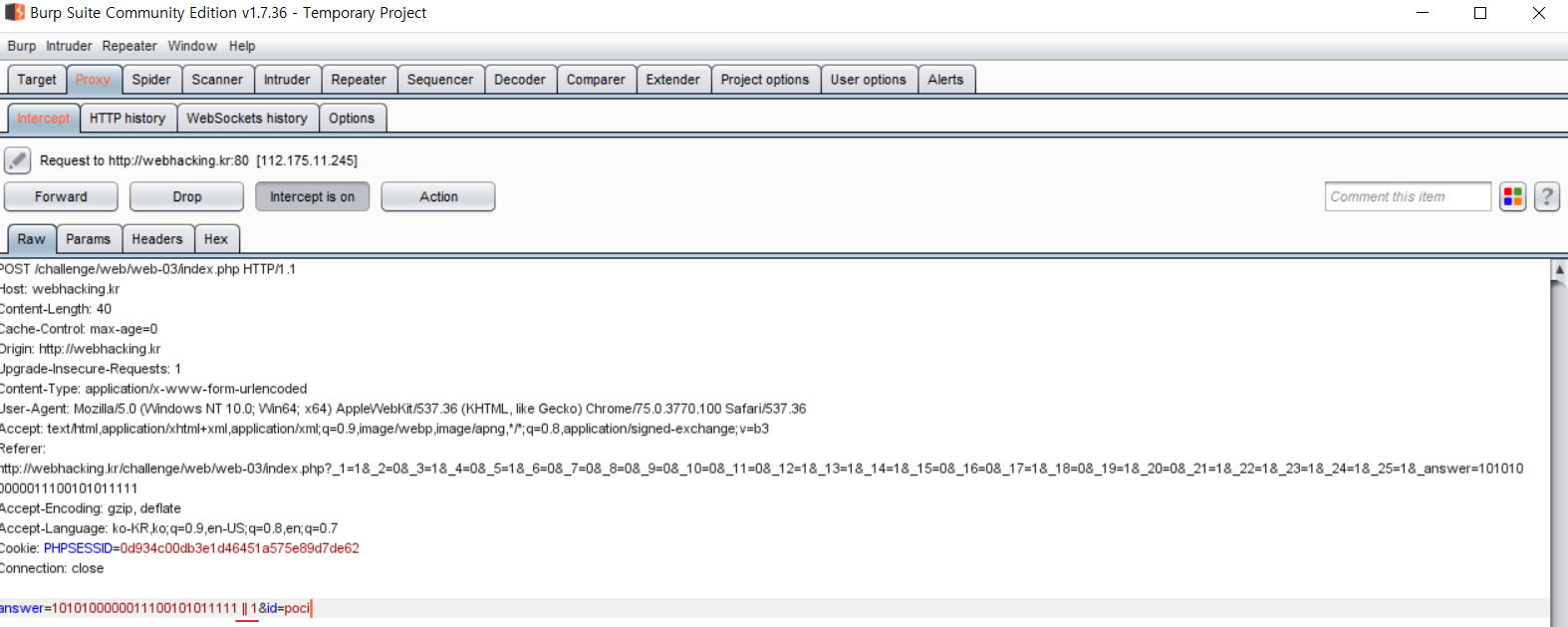Open the Burp menu
Image resolution: width=1568 pixels, height=627 pixels.
[x=22, y=46]
